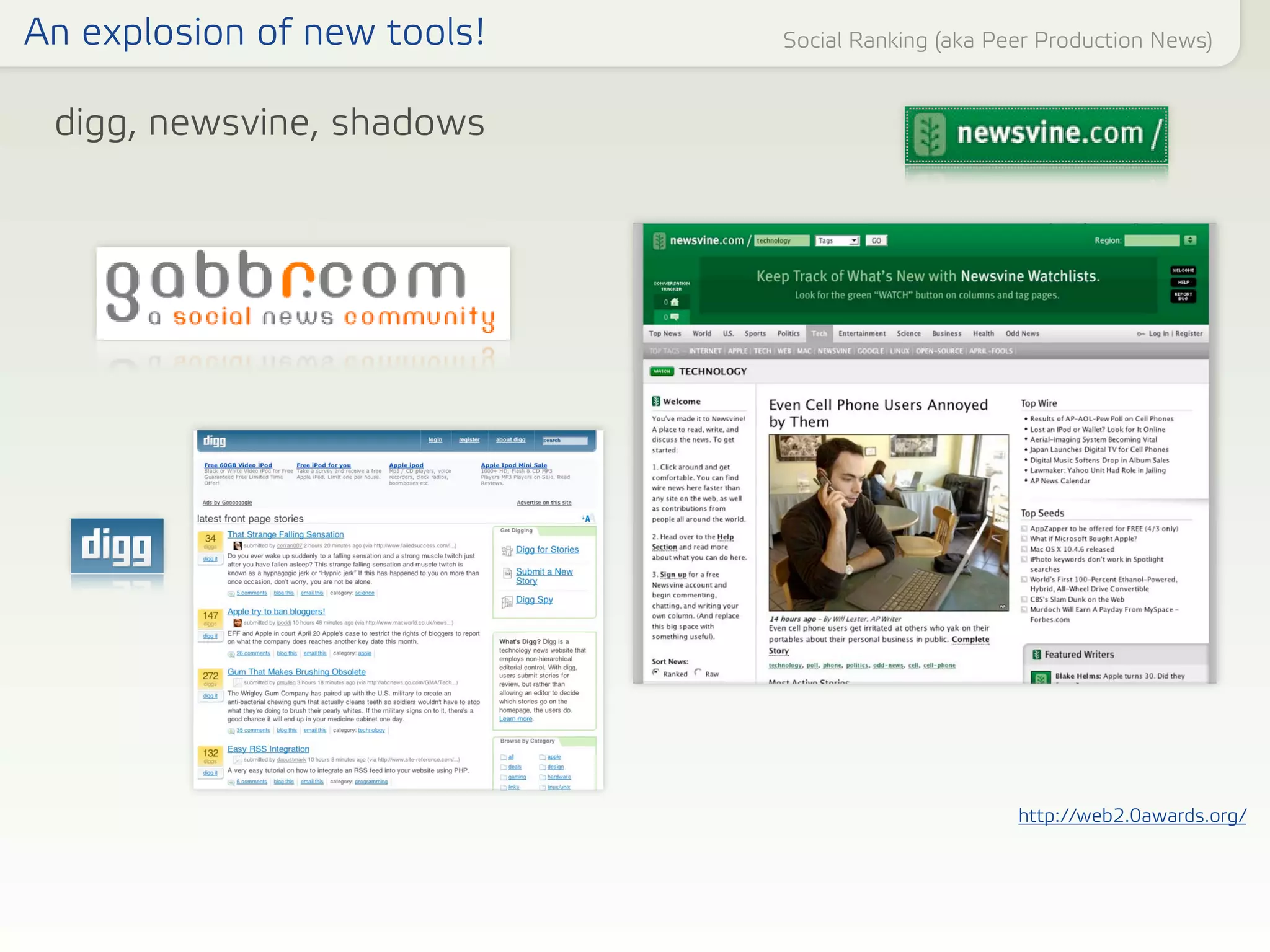The height and width of the screenshot is (952, 1270).
Task: Click the GO button in Newsvine header
Action: click(876, 240)
